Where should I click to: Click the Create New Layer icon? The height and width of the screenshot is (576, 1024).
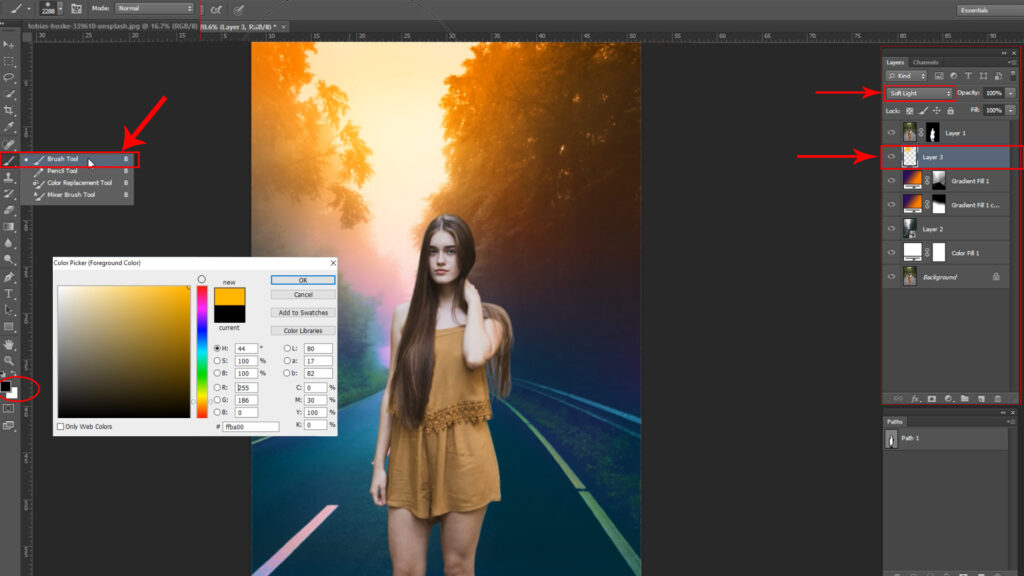click(x=980, y=395)
